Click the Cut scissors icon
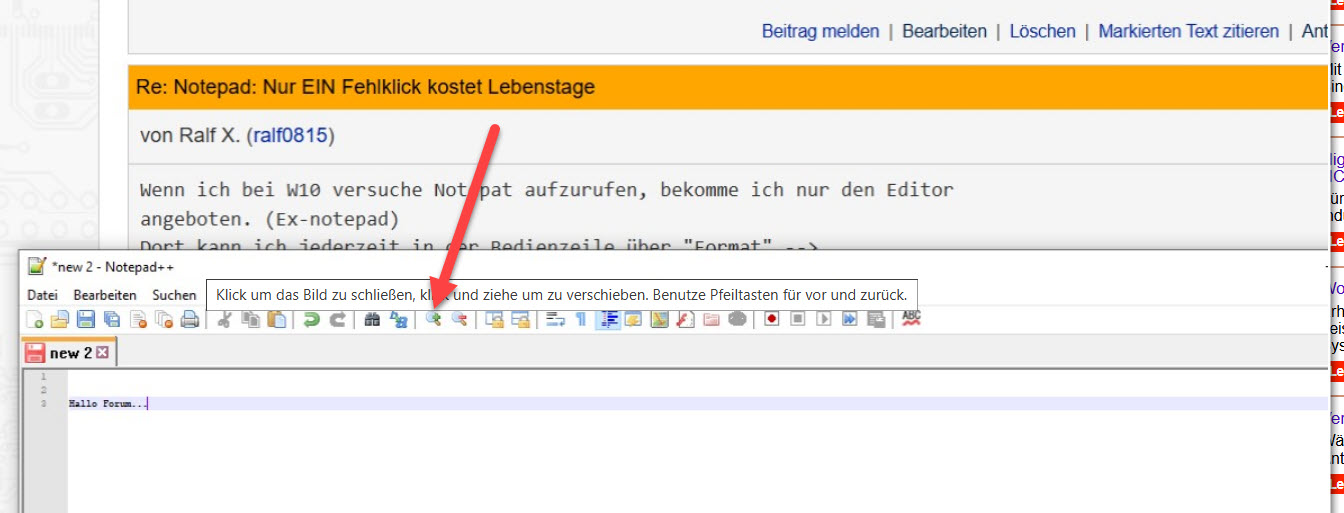 point(225,320)
